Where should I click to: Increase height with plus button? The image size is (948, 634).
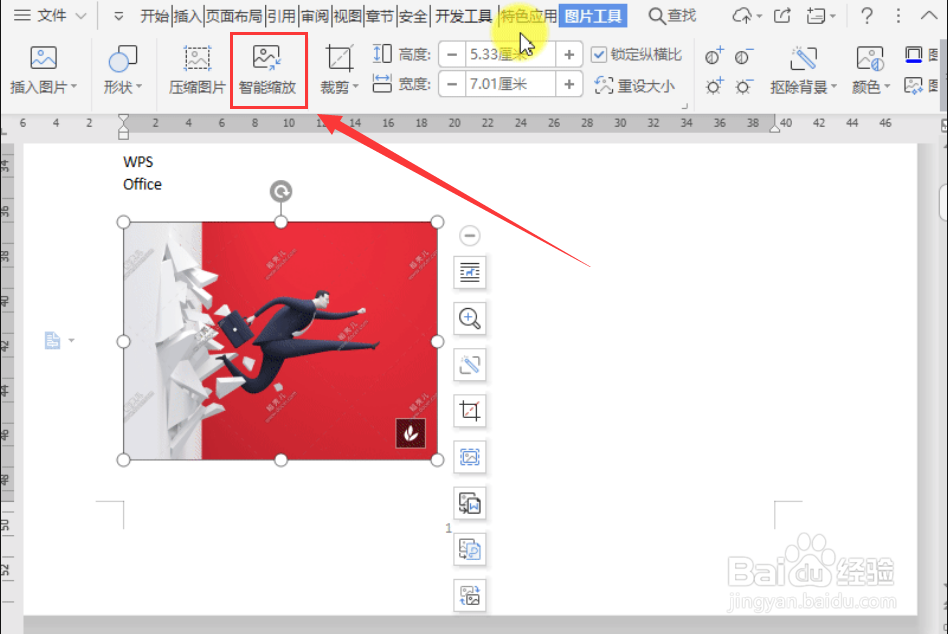tap(569, 55)
